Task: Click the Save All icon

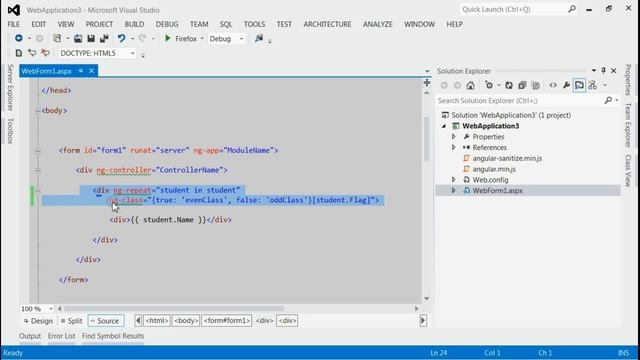Action: (x=104, y=38)
